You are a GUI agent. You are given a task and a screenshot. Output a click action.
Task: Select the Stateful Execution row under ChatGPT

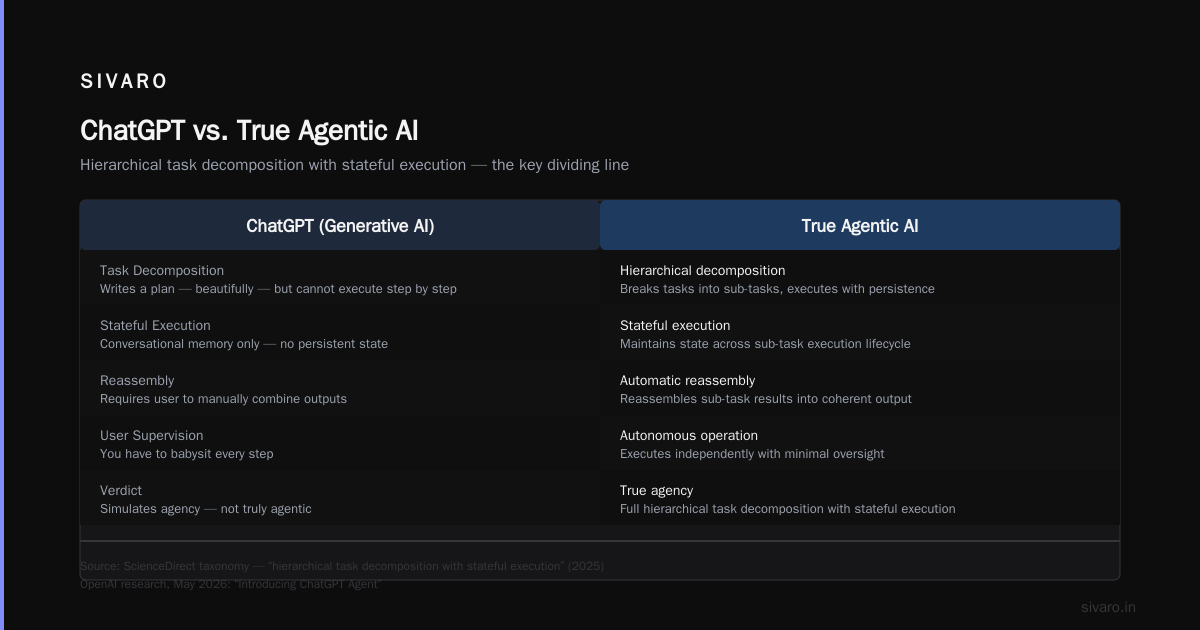(340, 334)
